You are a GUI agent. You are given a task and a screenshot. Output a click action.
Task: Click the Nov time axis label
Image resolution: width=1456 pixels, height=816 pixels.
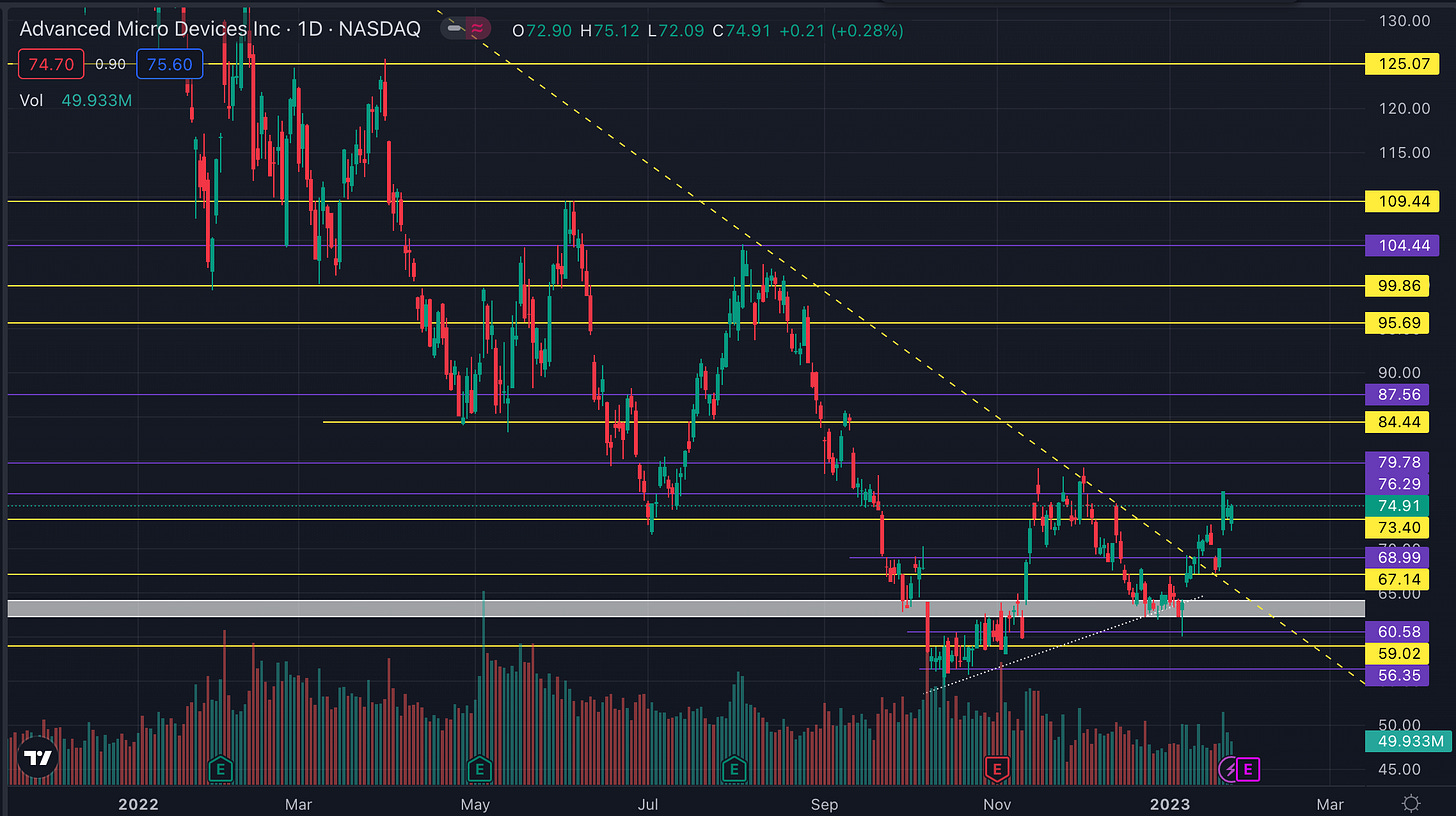tap(995, 803)
